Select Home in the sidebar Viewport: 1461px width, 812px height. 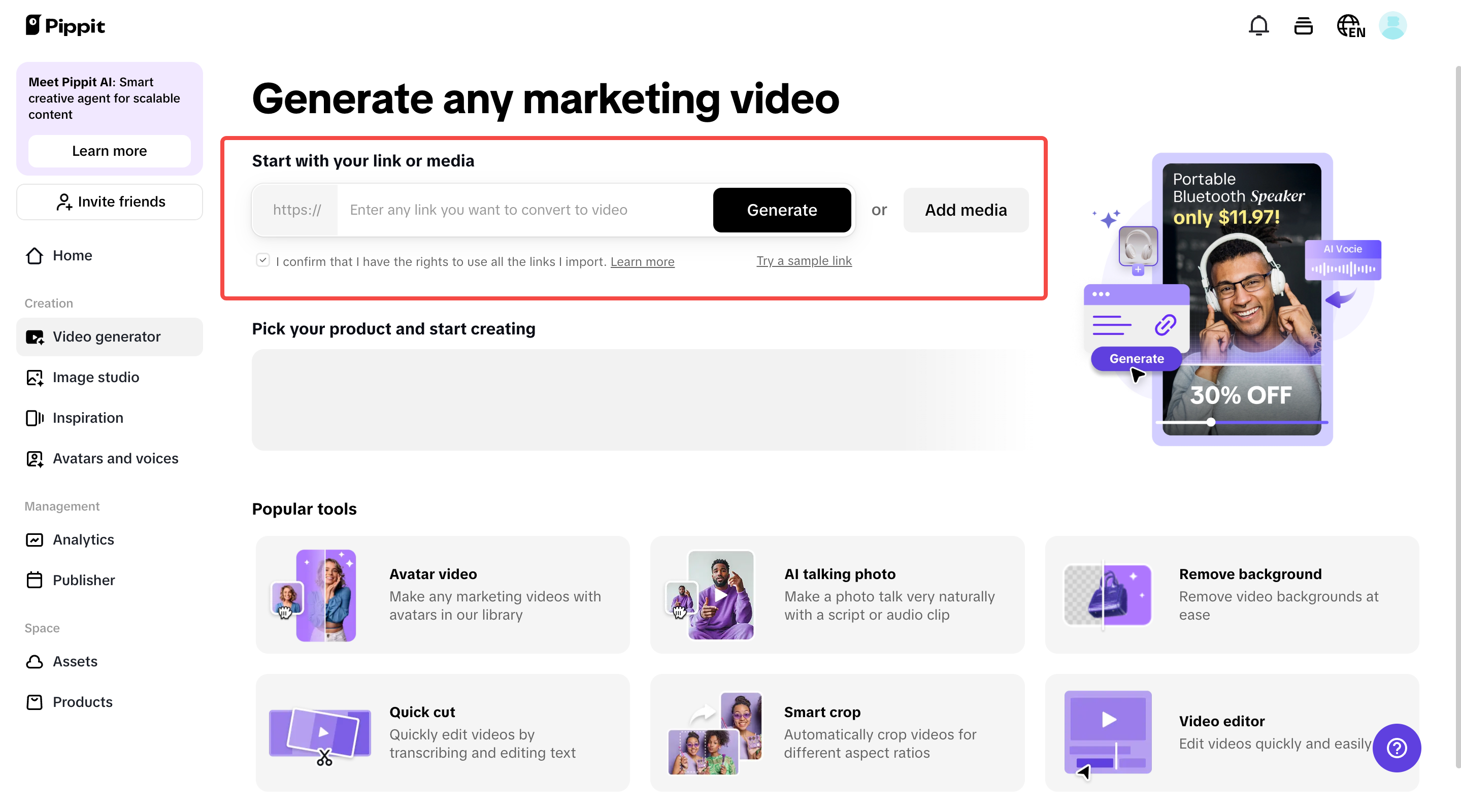(x=72, y=255)
